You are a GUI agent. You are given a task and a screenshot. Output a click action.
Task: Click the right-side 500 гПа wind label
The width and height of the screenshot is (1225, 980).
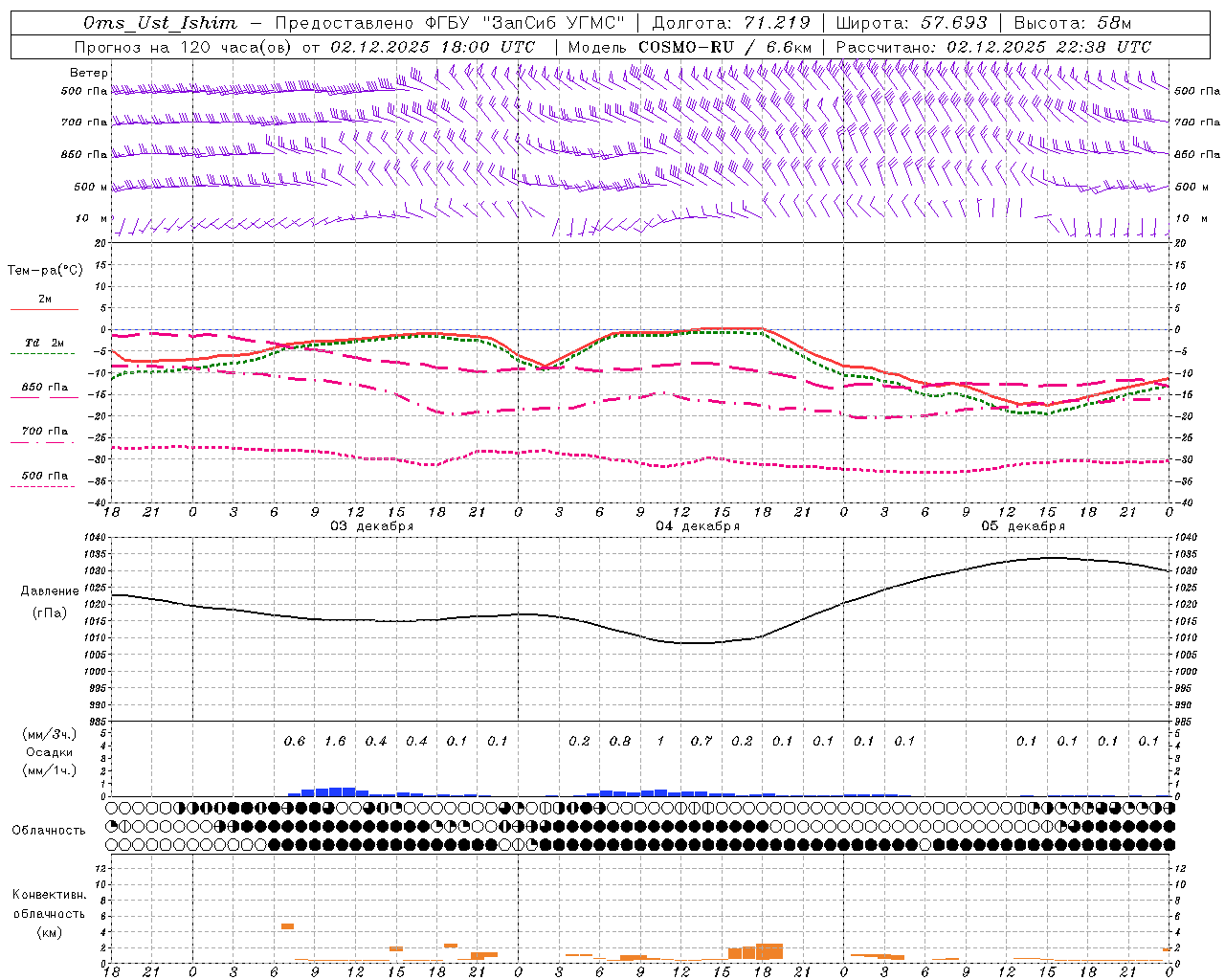(1197, 91)
